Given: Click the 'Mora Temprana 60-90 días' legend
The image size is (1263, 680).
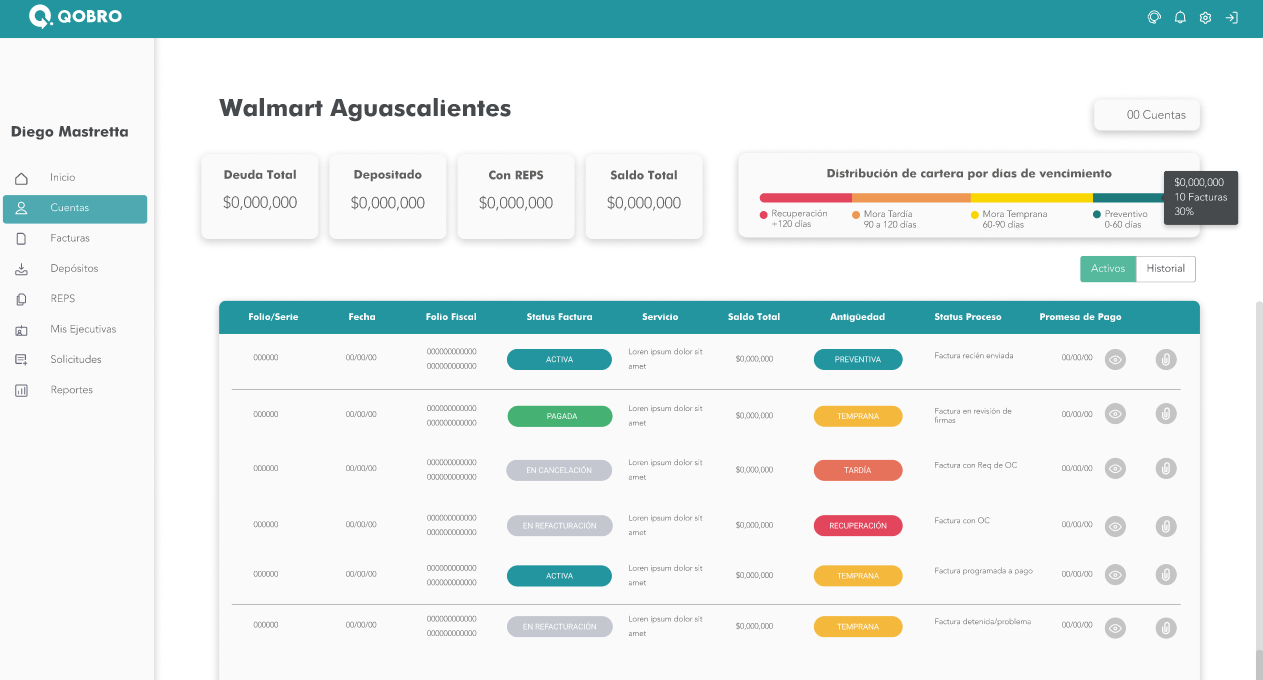Looking at the screenshot, I should click(x=1009, y=219).
